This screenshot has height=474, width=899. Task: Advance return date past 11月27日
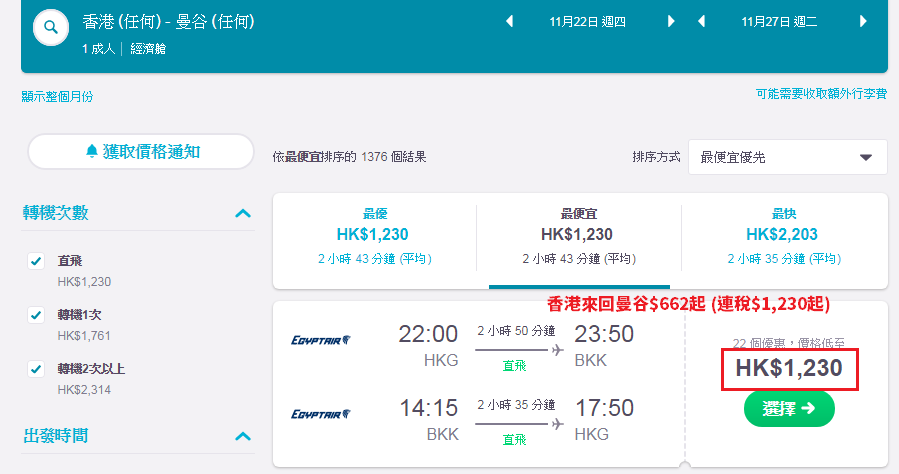coord(863,22)
